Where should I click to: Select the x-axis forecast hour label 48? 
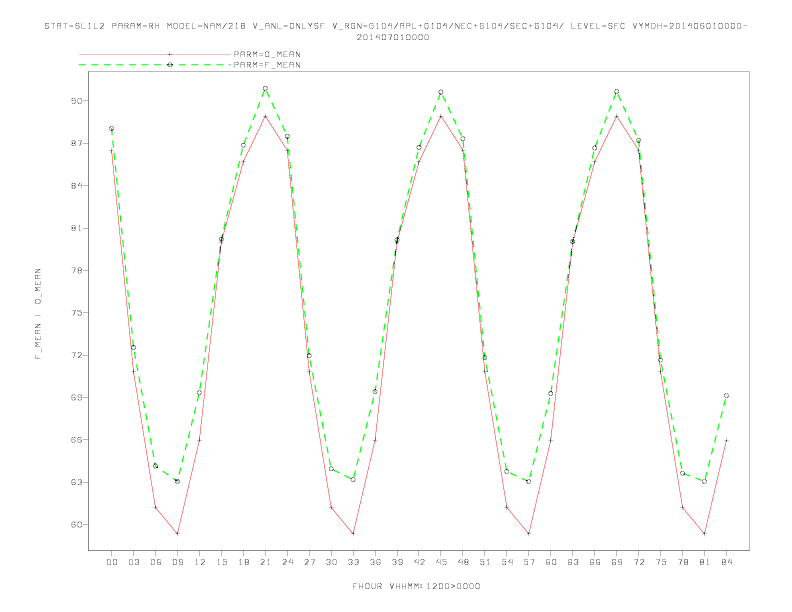point(463,562)
